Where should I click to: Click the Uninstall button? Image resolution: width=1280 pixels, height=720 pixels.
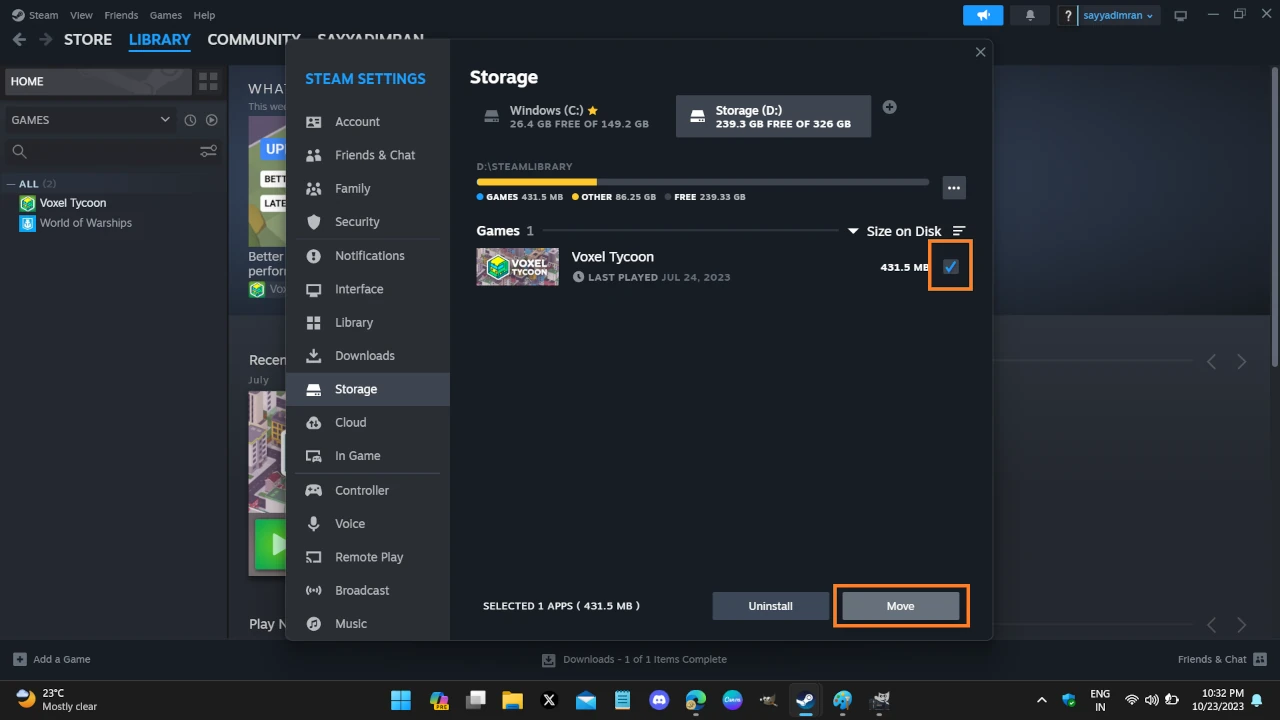point(770,606)
